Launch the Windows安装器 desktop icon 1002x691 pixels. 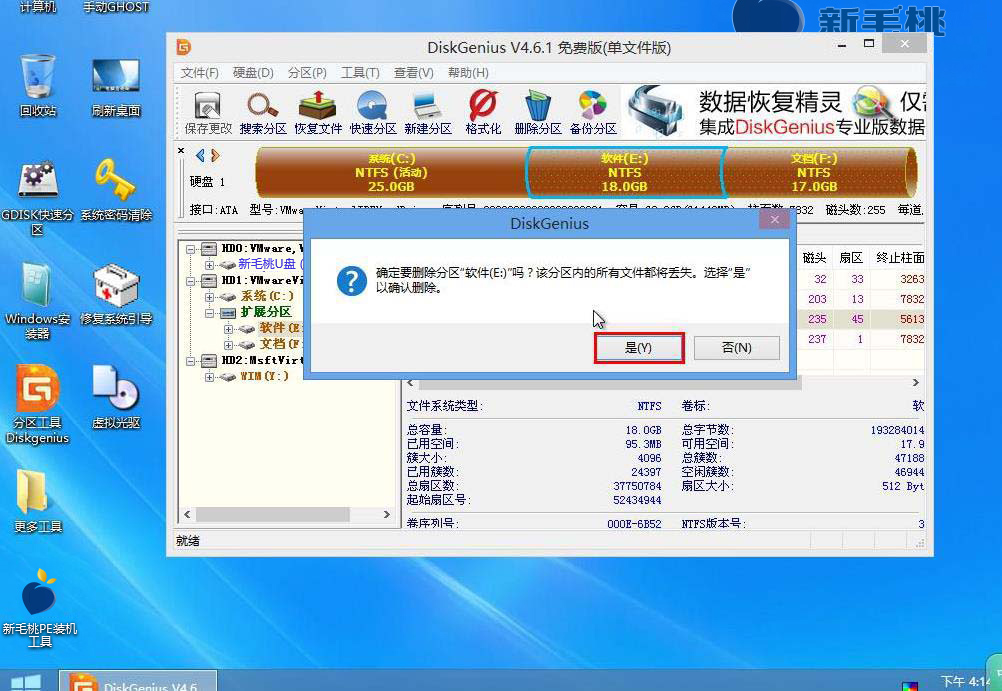point(38,300)
